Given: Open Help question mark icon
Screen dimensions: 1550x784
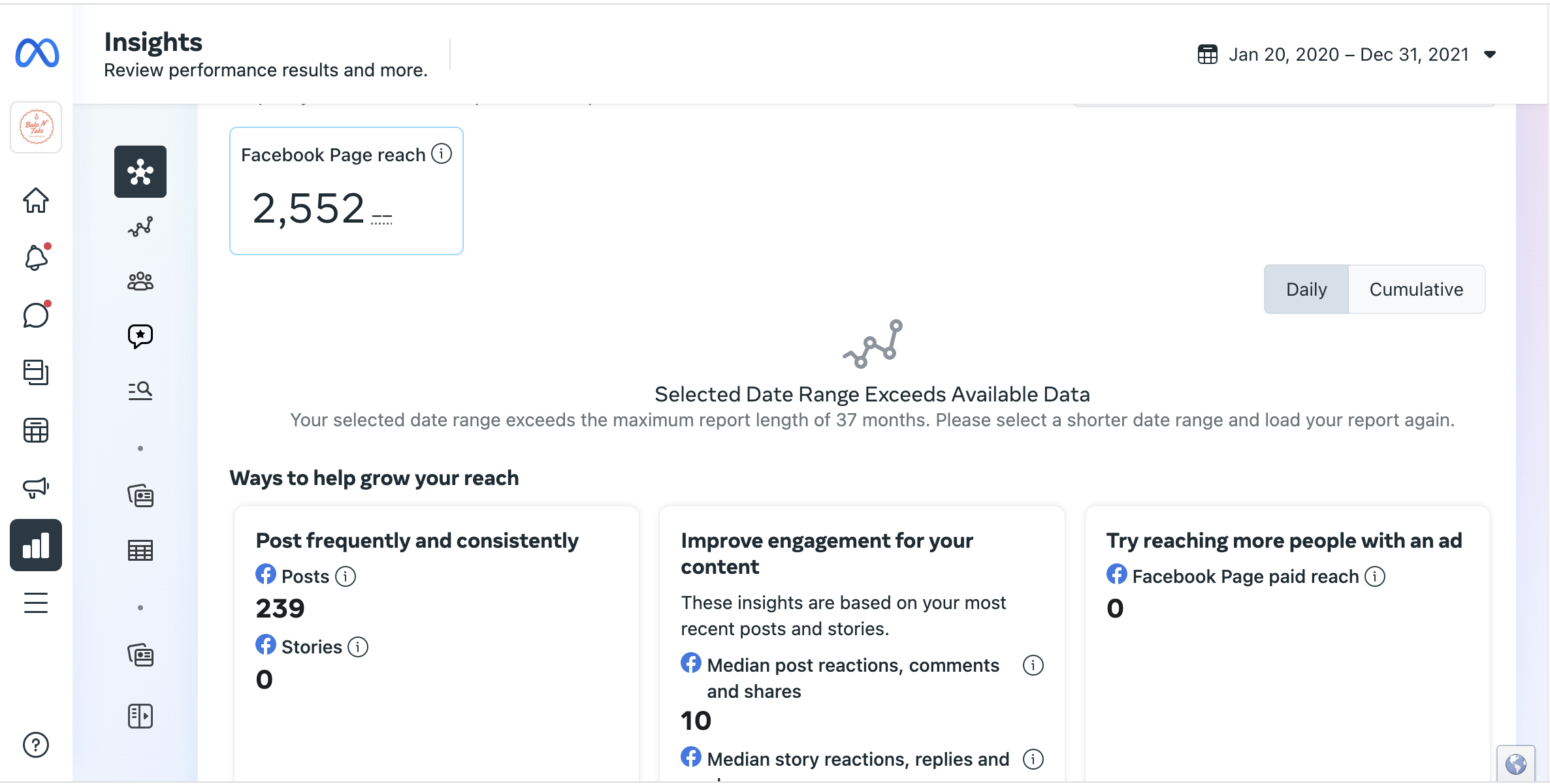Looking at the screenshot, I should 36,745.
